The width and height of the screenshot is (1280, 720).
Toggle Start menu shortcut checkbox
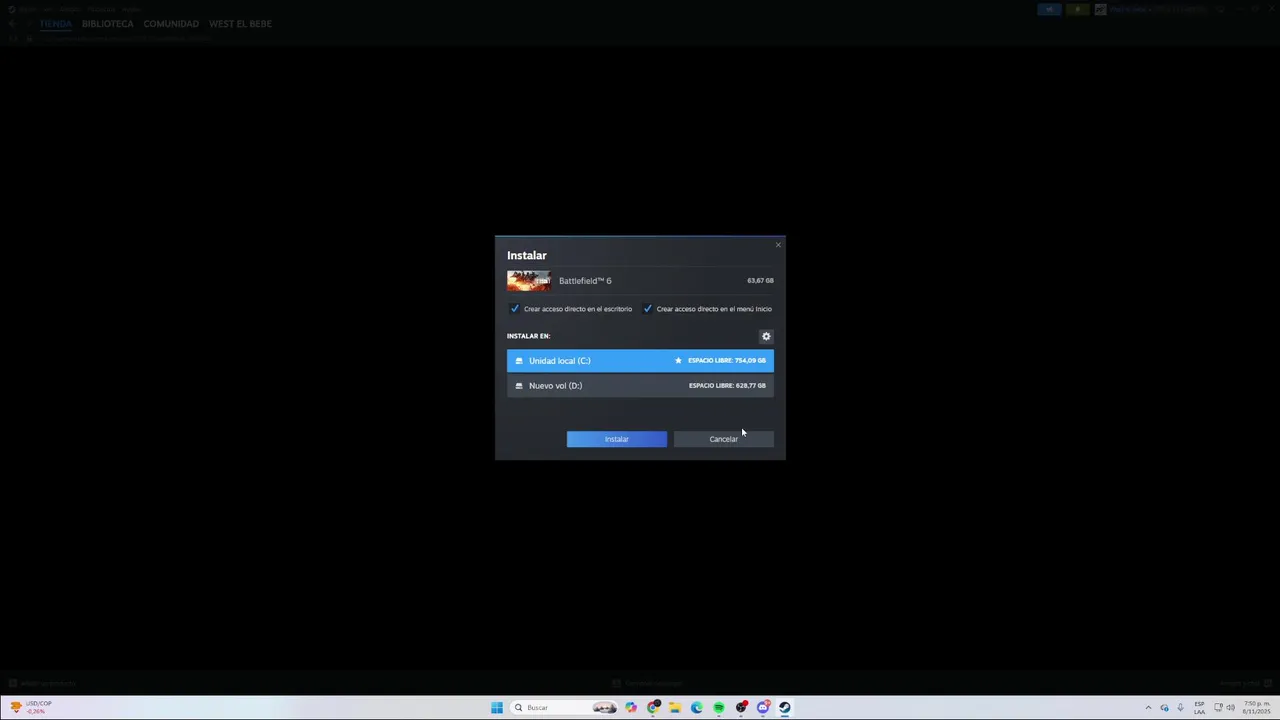(x=647, y=308)
